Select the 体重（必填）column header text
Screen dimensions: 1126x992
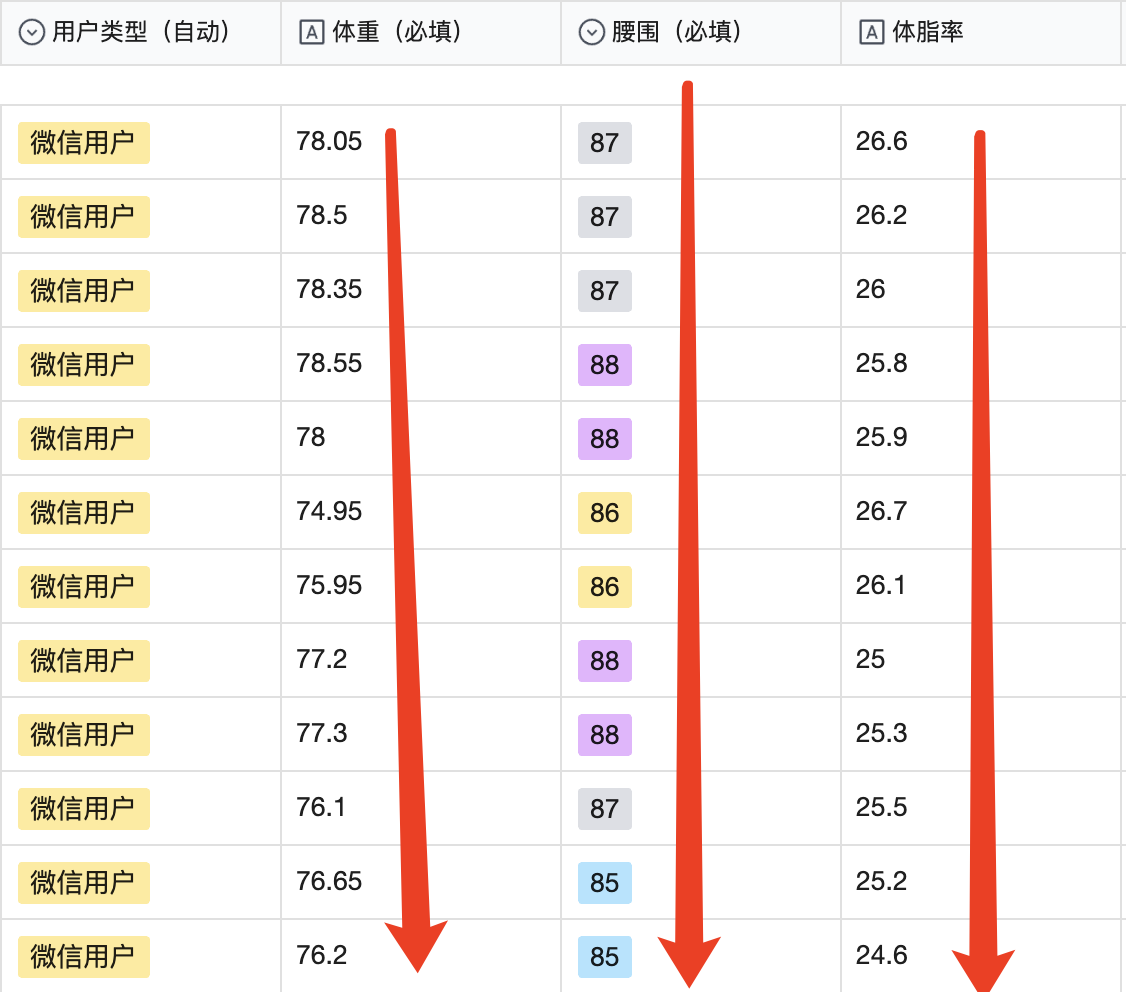click(397, 33)
